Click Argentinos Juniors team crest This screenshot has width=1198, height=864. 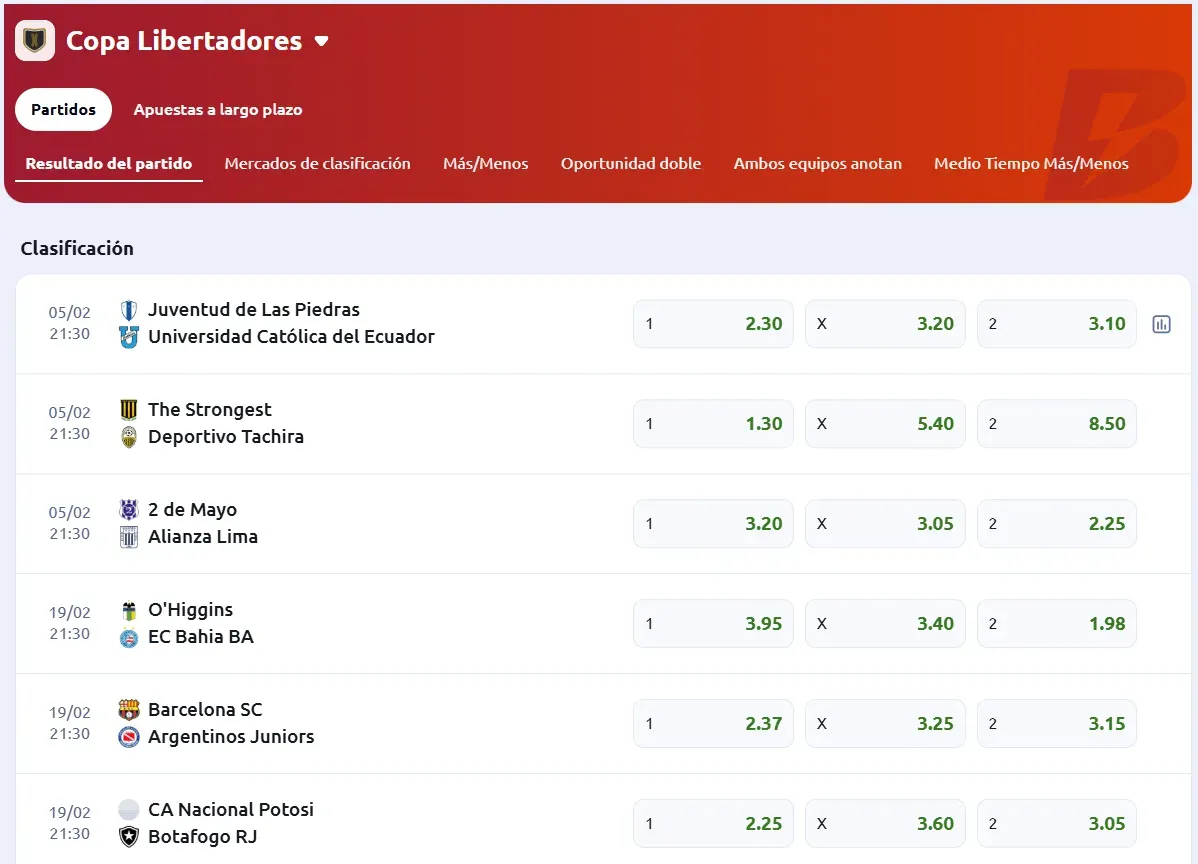(x=129, y=737)
